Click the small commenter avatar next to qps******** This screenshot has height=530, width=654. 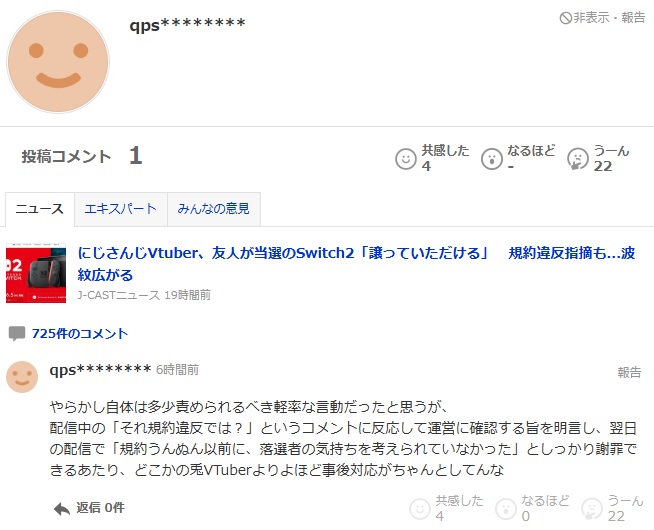[x=22, y=377]
